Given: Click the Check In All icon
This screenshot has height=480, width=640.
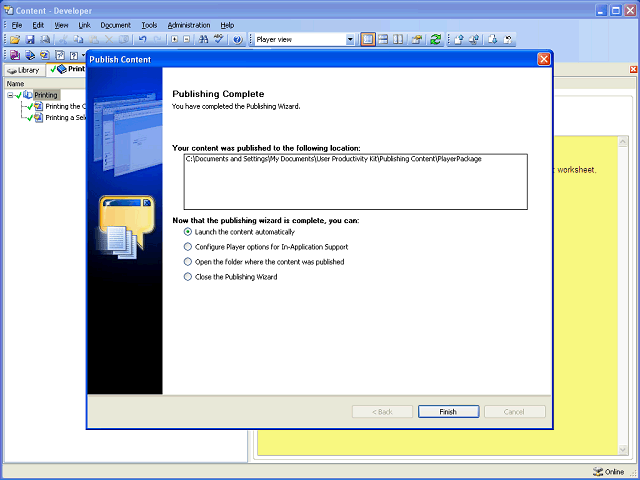Looking at the screenshot, I should coord(474,40).
